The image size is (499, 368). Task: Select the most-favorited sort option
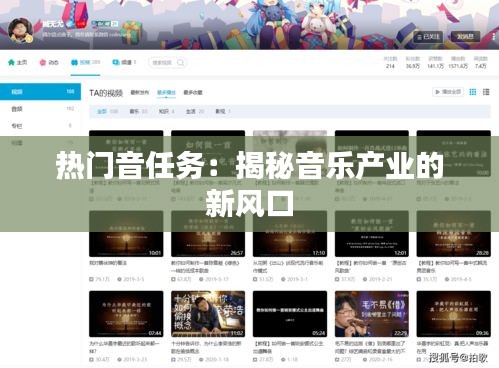[193, 92]
